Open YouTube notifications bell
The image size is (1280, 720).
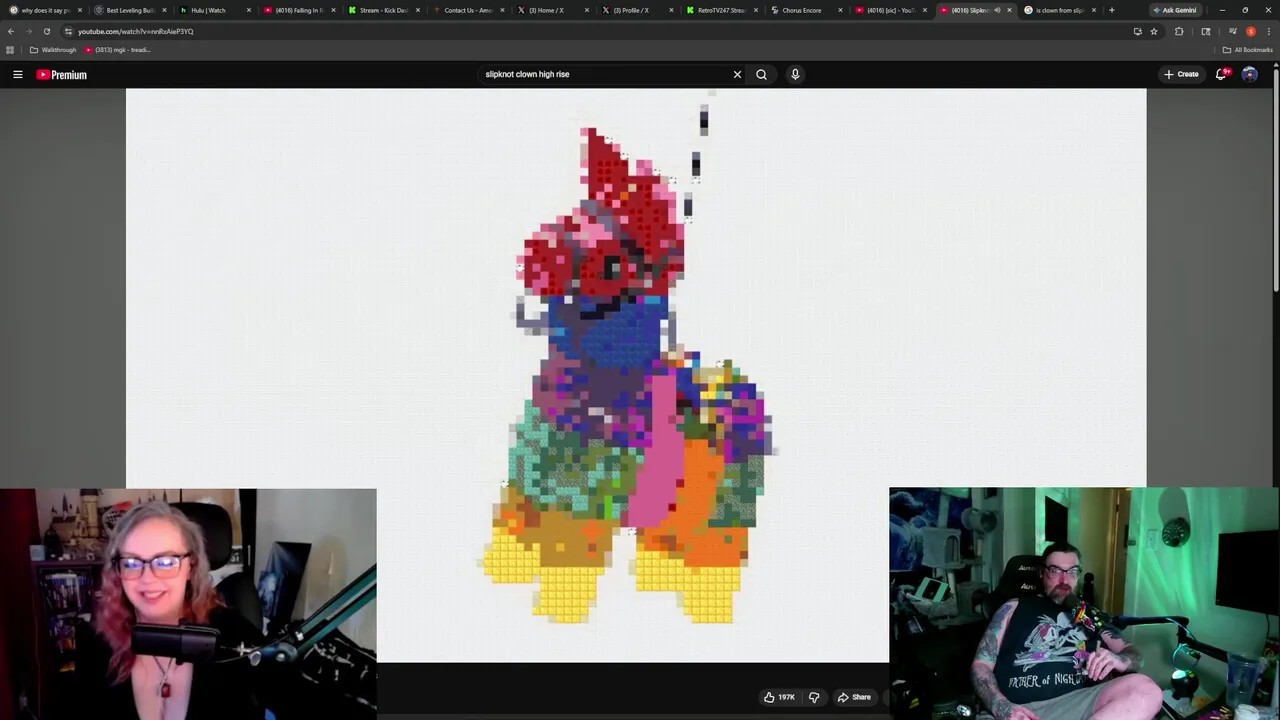(1222, 74)
